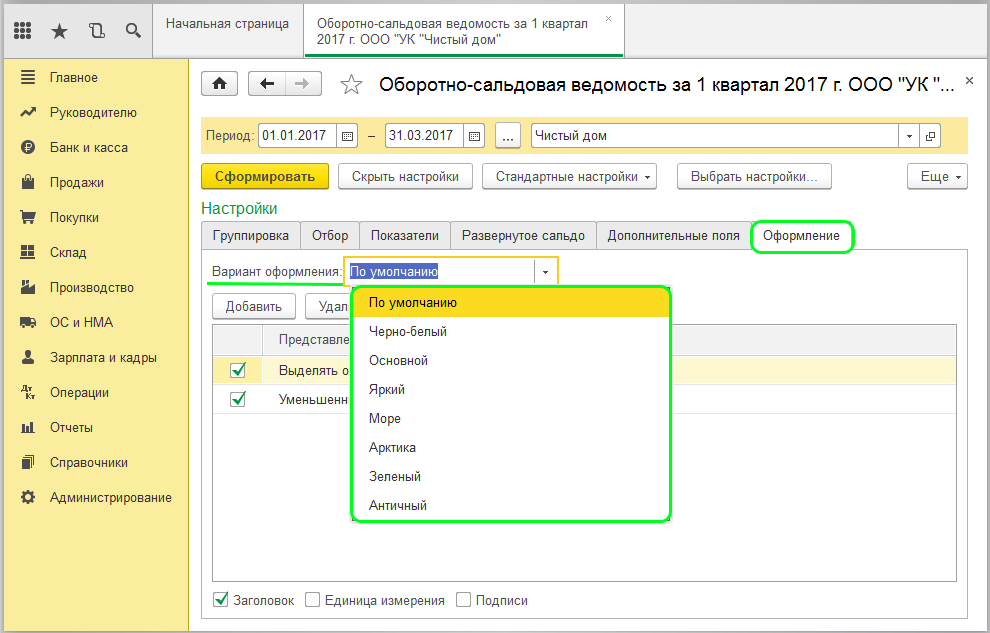Image resolution: width=990 pixels, height=633 pixels.
Task: Toggle the Заголовок checkbox
Action: tap(221, 600)
